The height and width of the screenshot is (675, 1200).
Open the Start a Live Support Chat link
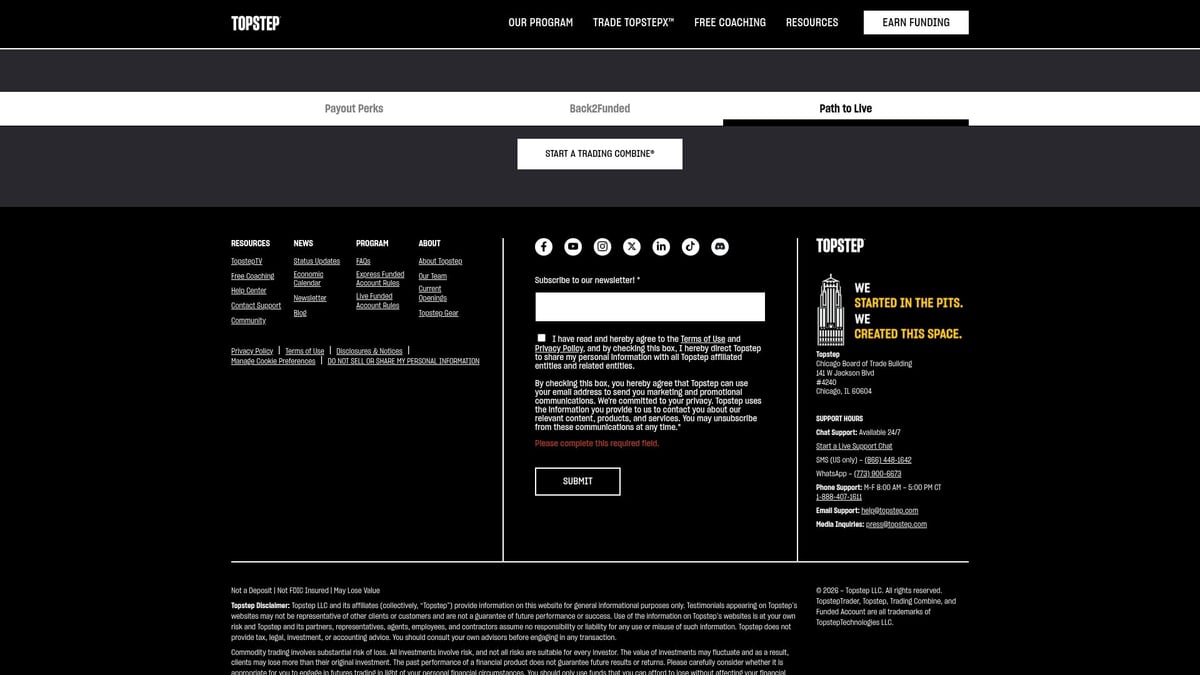853,446
